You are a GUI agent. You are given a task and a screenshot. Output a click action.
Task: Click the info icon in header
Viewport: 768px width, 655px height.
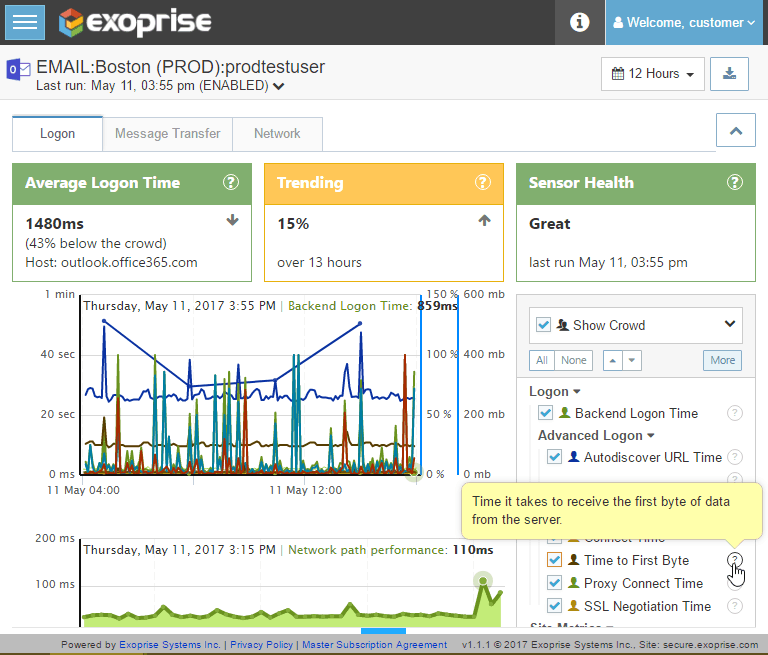(579, 22)
